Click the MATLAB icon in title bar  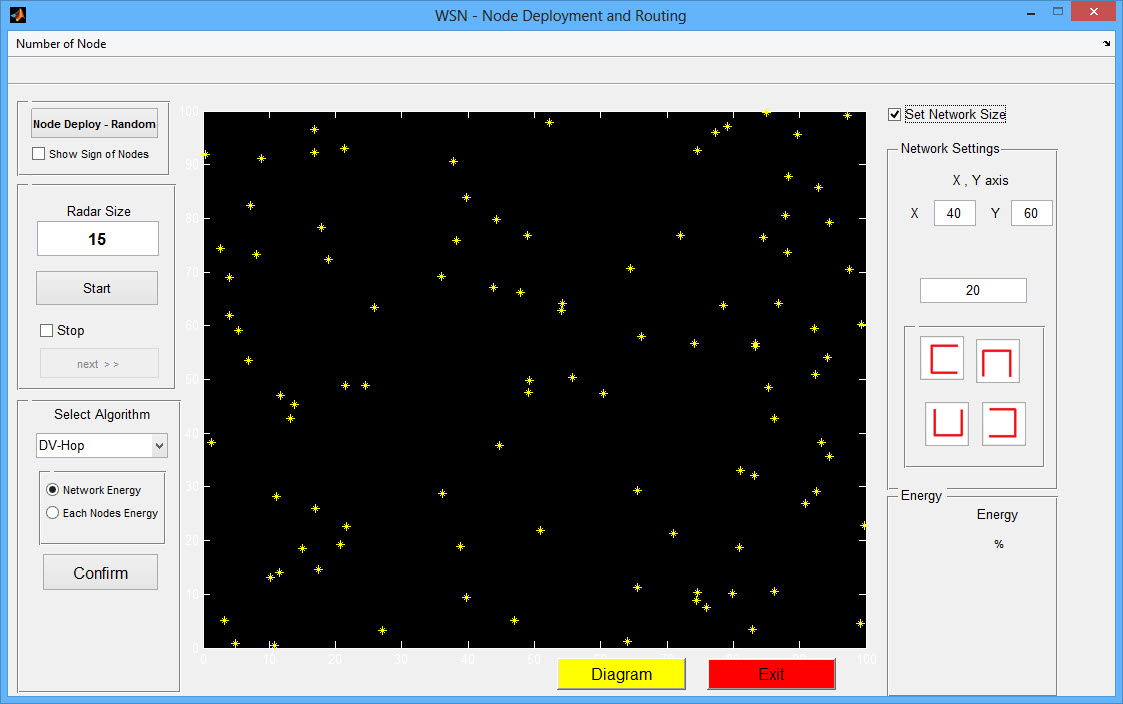click(15, 15)
